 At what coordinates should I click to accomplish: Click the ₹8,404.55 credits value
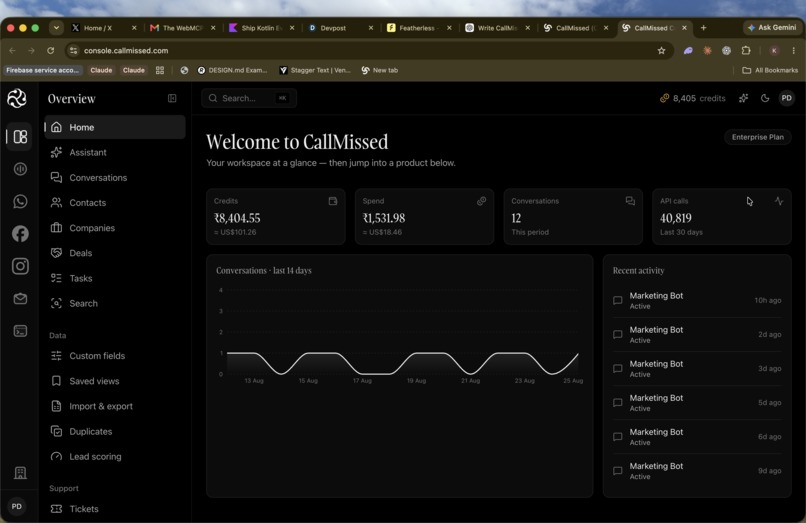tap(237, 218)
